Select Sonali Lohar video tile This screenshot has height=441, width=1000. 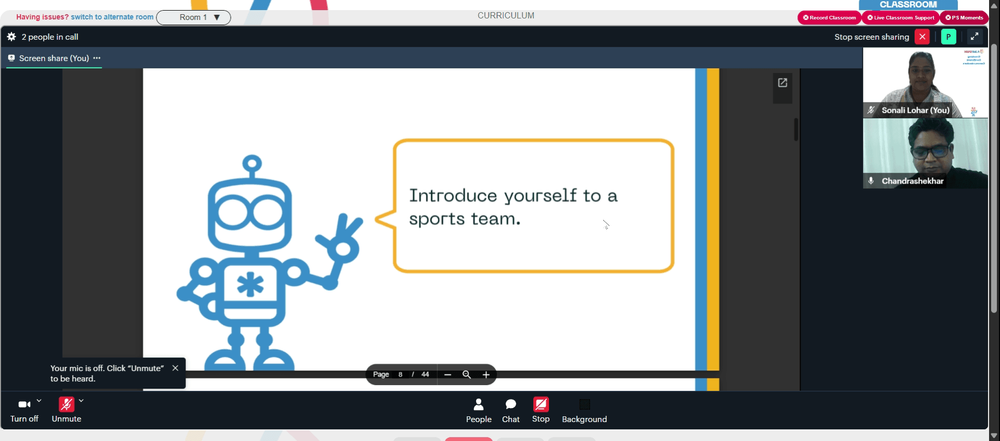(925, 82)
